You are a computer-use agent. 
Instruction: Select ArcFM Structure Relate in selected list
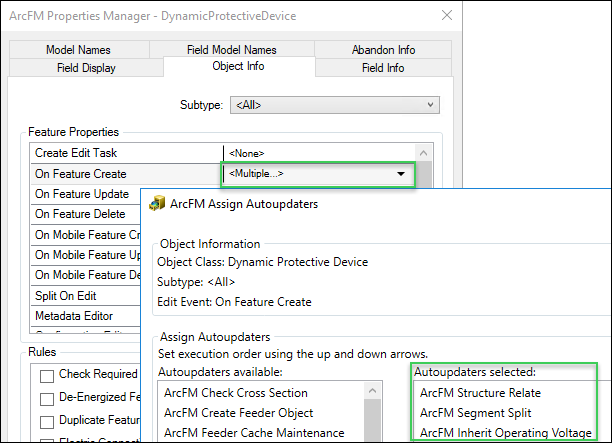480,393
